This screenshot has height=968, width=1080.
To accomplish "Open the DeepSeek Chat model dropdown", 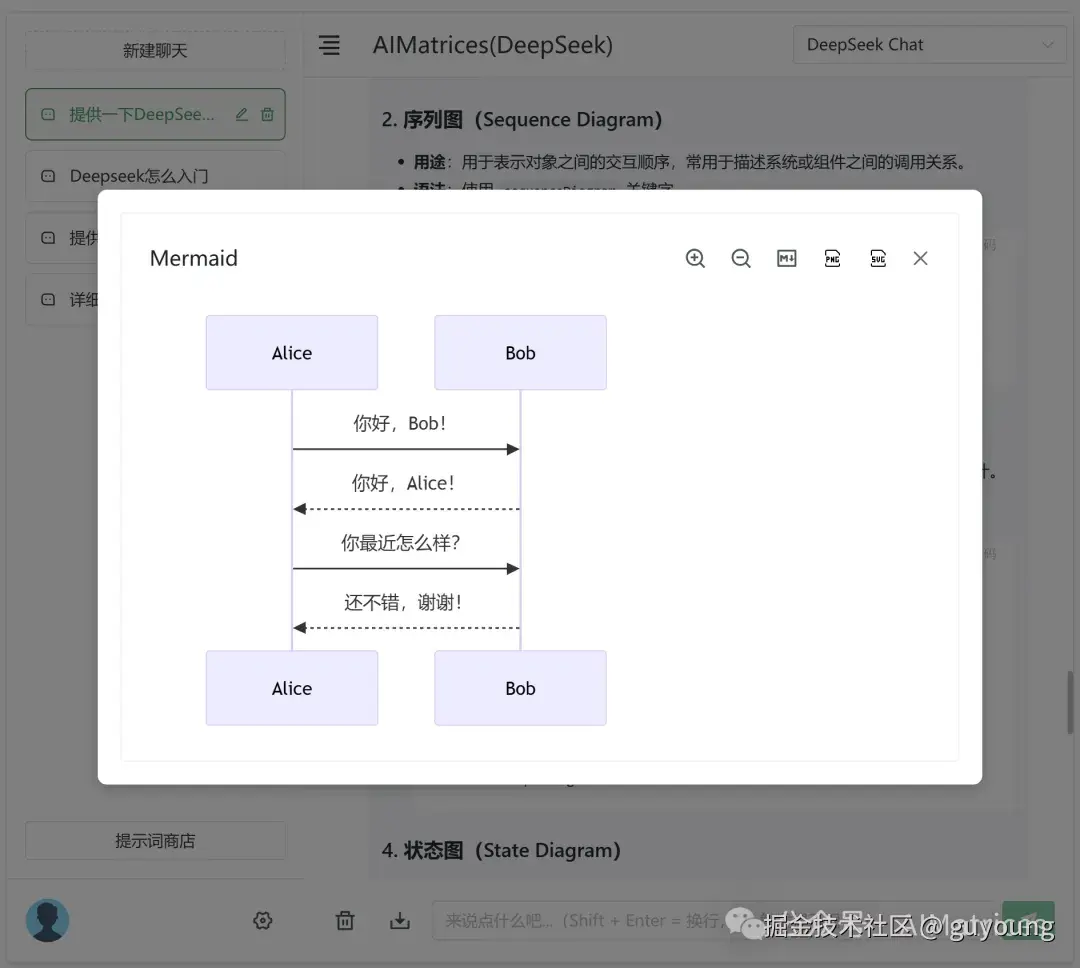I will click(x=928, y=44).
